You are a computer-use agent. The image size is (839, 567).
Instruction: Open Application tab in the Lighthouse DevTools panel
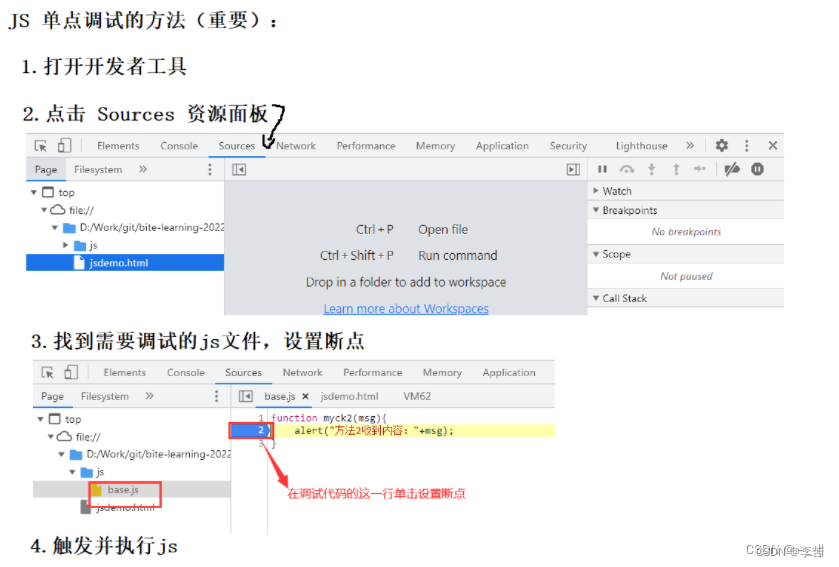[502, 145]
